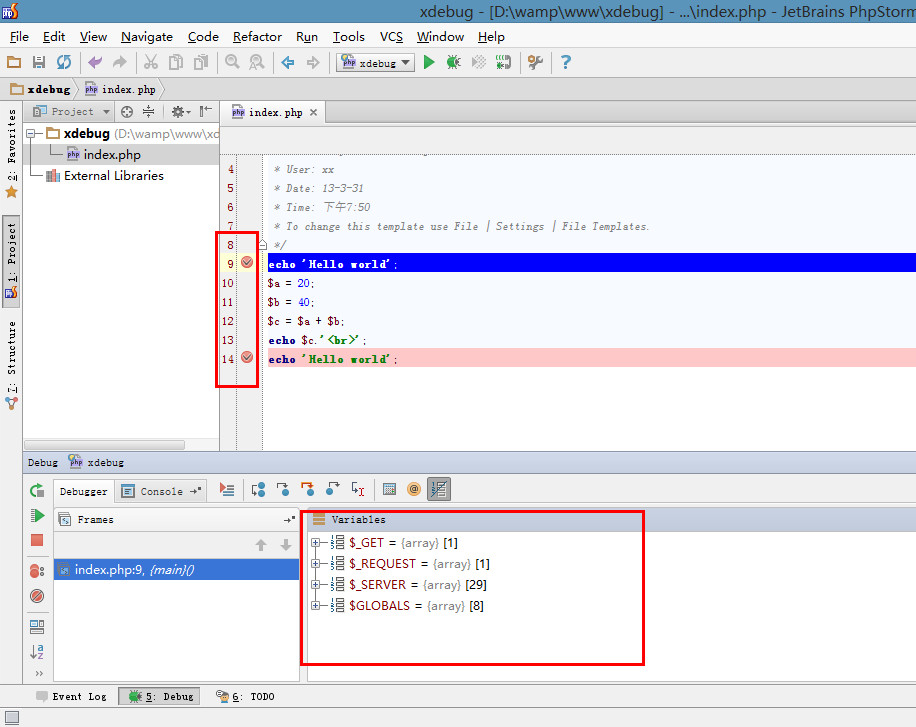Open Settings with the wrench icon
The height and width of the screenshot is (727, 916).
[535, 62]
